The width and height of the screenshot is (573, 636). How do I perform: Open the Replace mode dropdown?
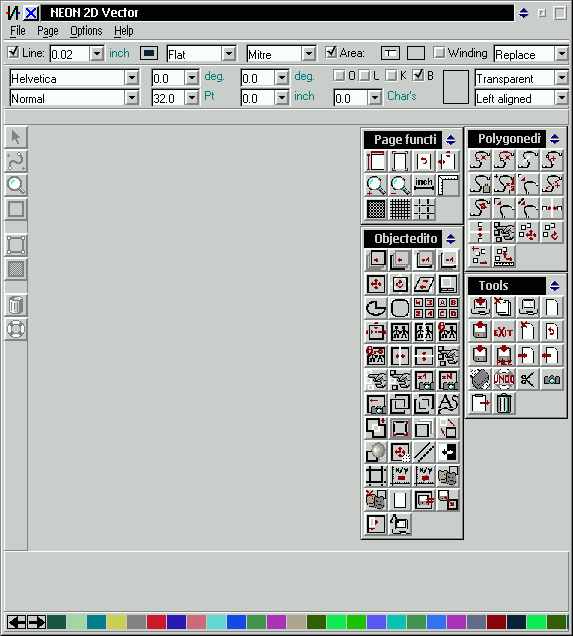(x=562, y=54)
